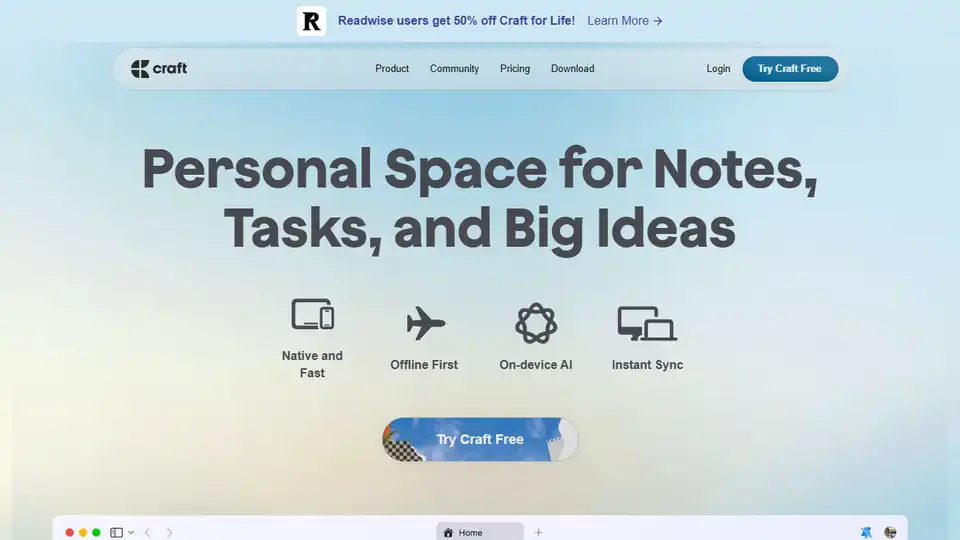Viewport: 960px width, 540px height.
Task: Open the user avatar in app preview
Action: [x=890, y=533]
